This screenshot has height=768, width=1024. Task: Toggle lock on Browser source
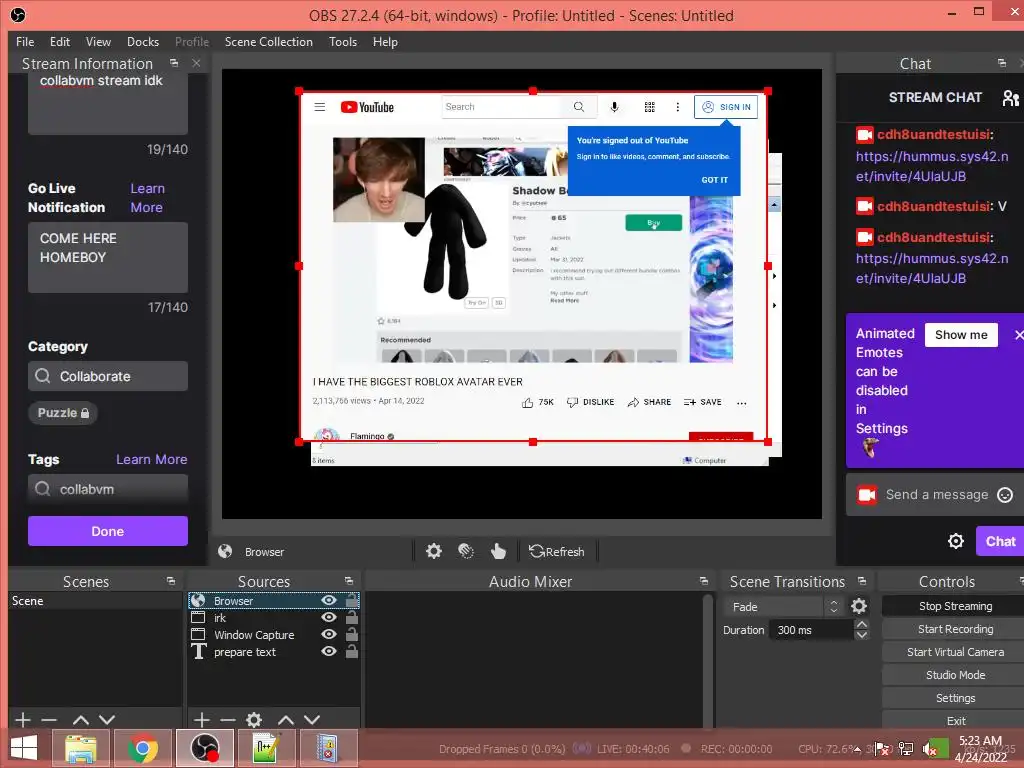[x=351, y=600]
